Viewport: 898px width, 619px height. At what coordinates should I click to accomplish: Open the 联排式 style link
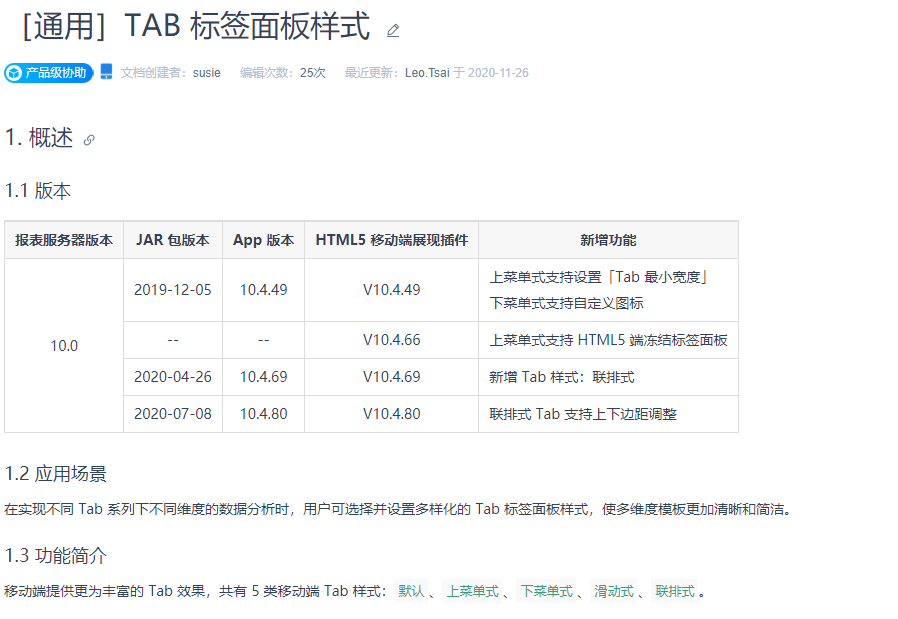pyautogui.click(x=675, y=591)
